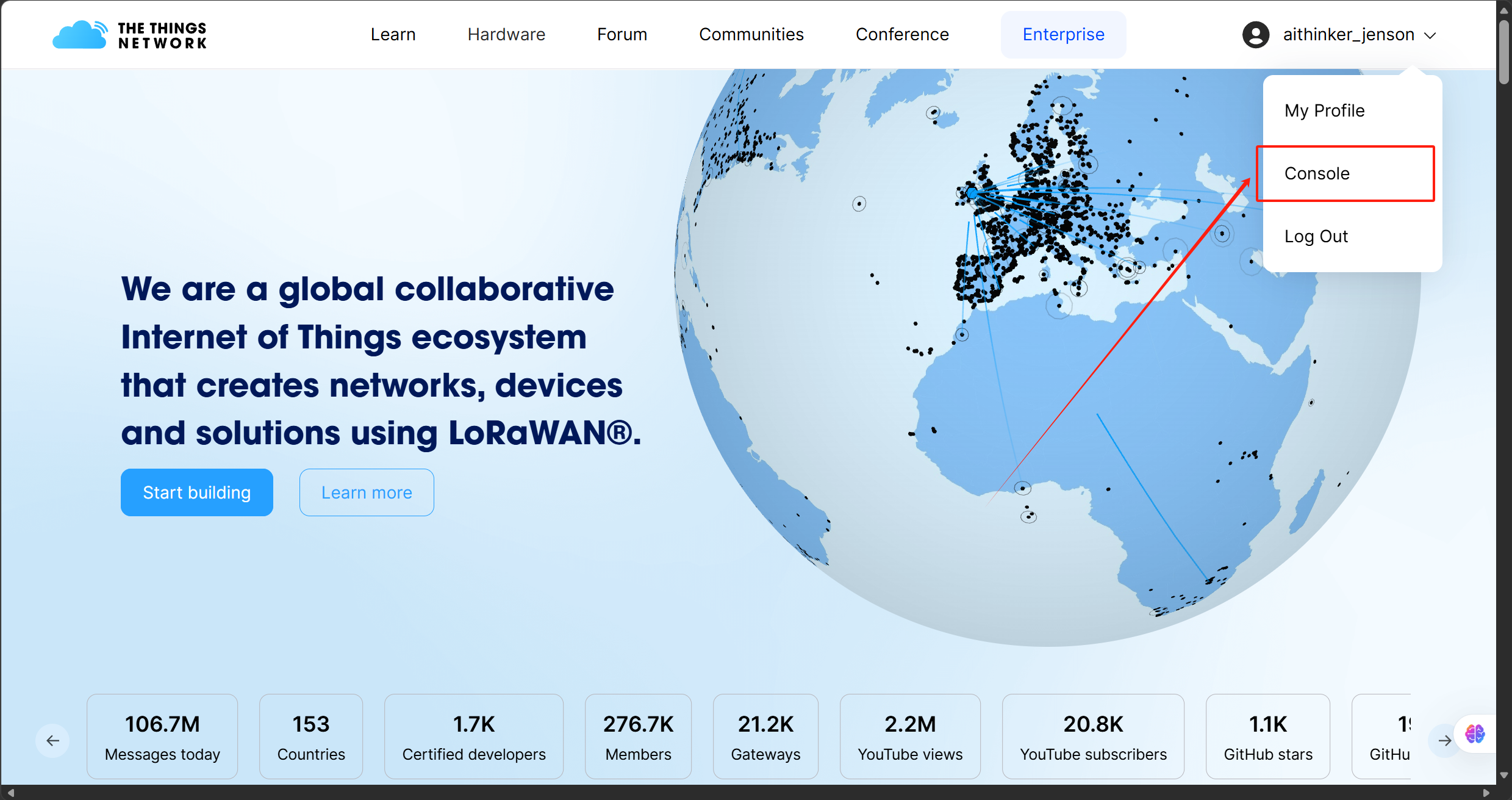Click the 21.2K Gateways card
Viewport: 1512px width, 800px height.
pyautogui.click(x=766, y=737)
